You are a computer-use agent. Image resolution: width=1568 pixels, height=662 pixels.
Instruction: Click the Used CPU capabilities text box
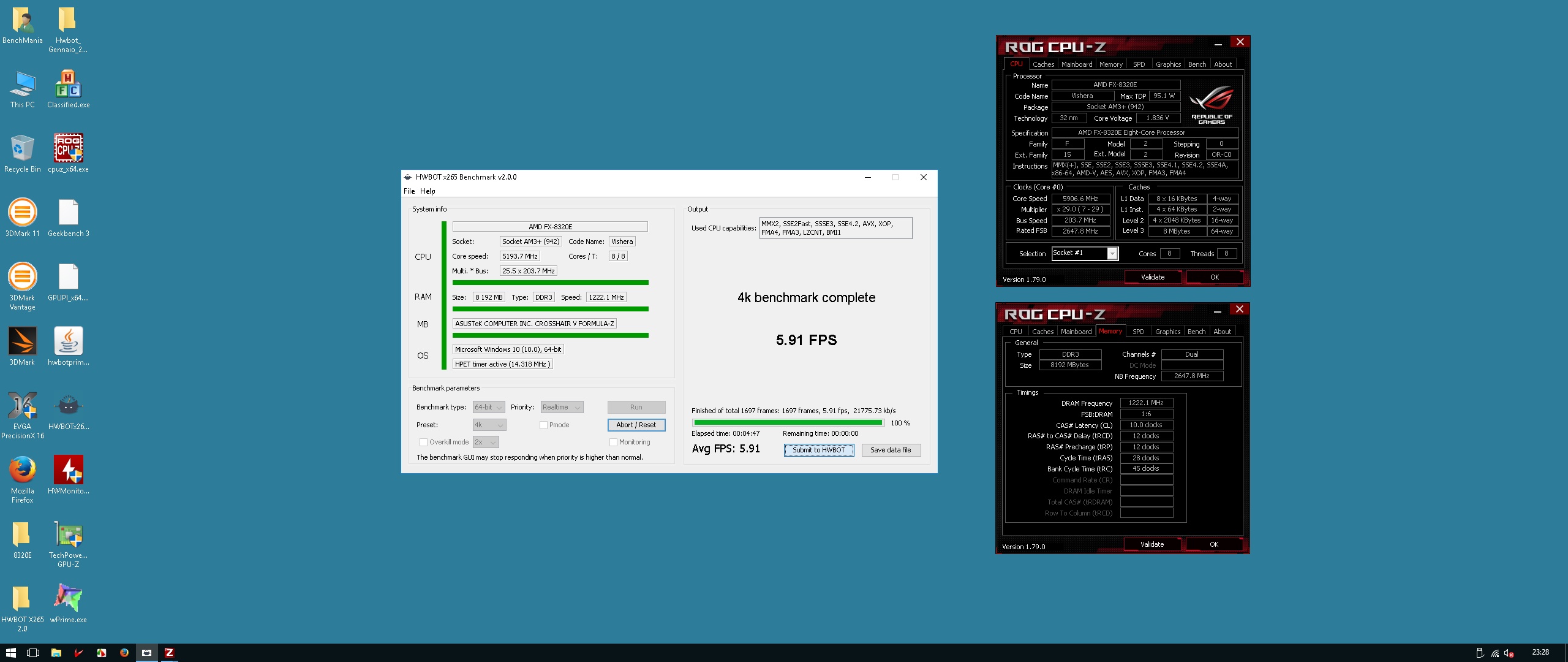835,228
